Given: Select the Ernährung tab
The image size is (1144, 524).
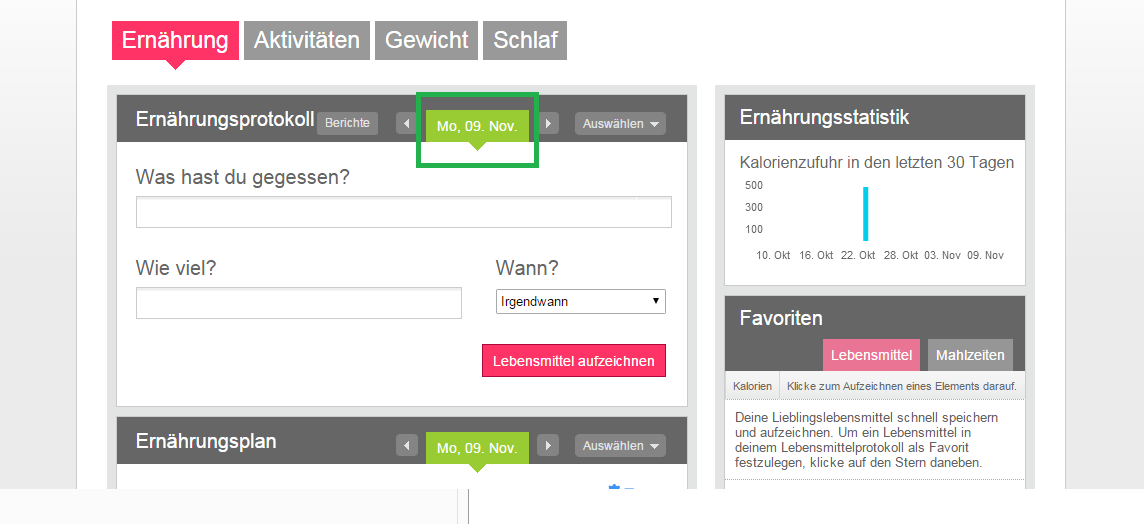Looking at the screenshot, I should click(x=175, y=40).
